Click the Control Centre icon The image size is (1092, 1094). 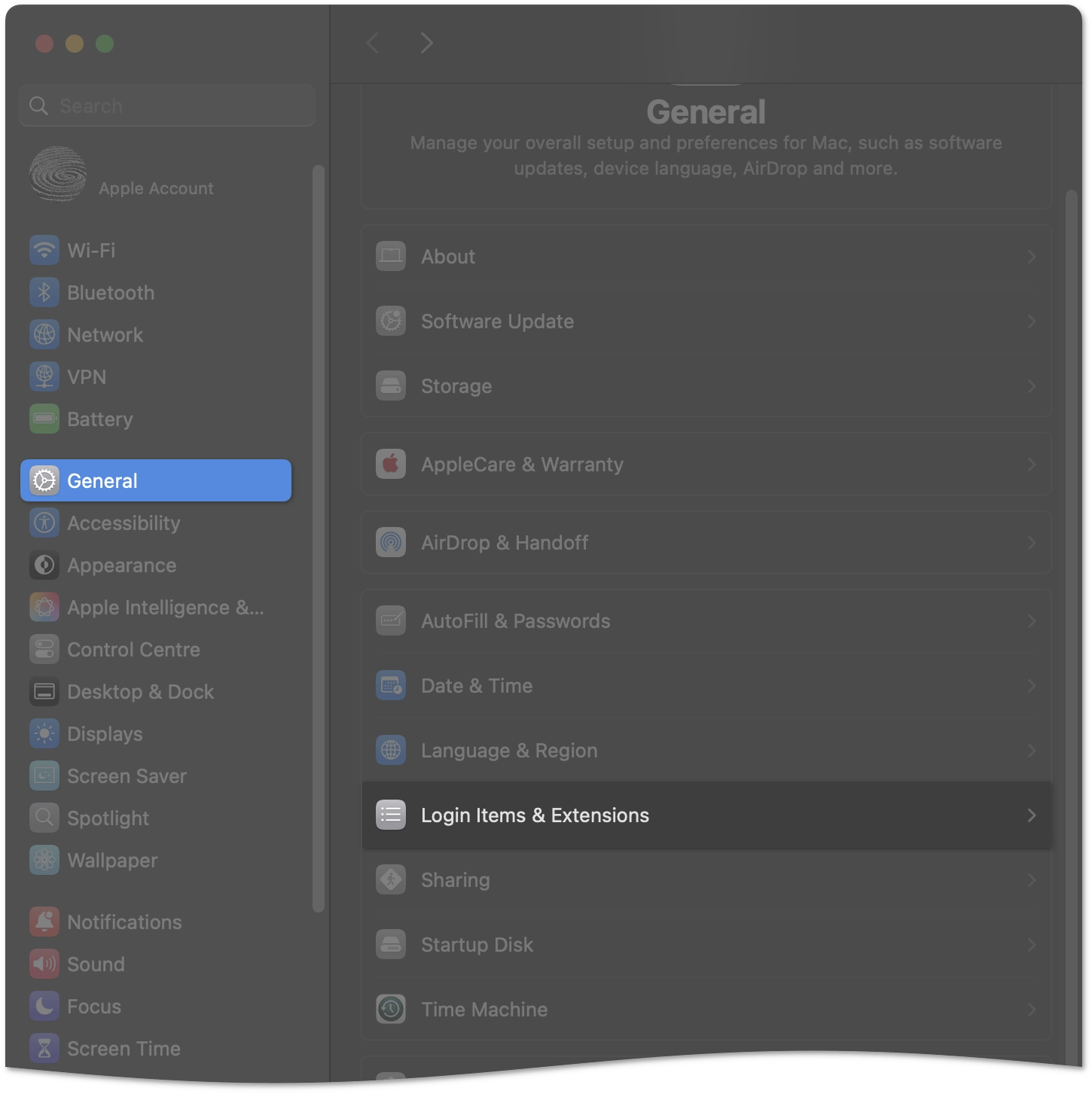tap(44, 649)
